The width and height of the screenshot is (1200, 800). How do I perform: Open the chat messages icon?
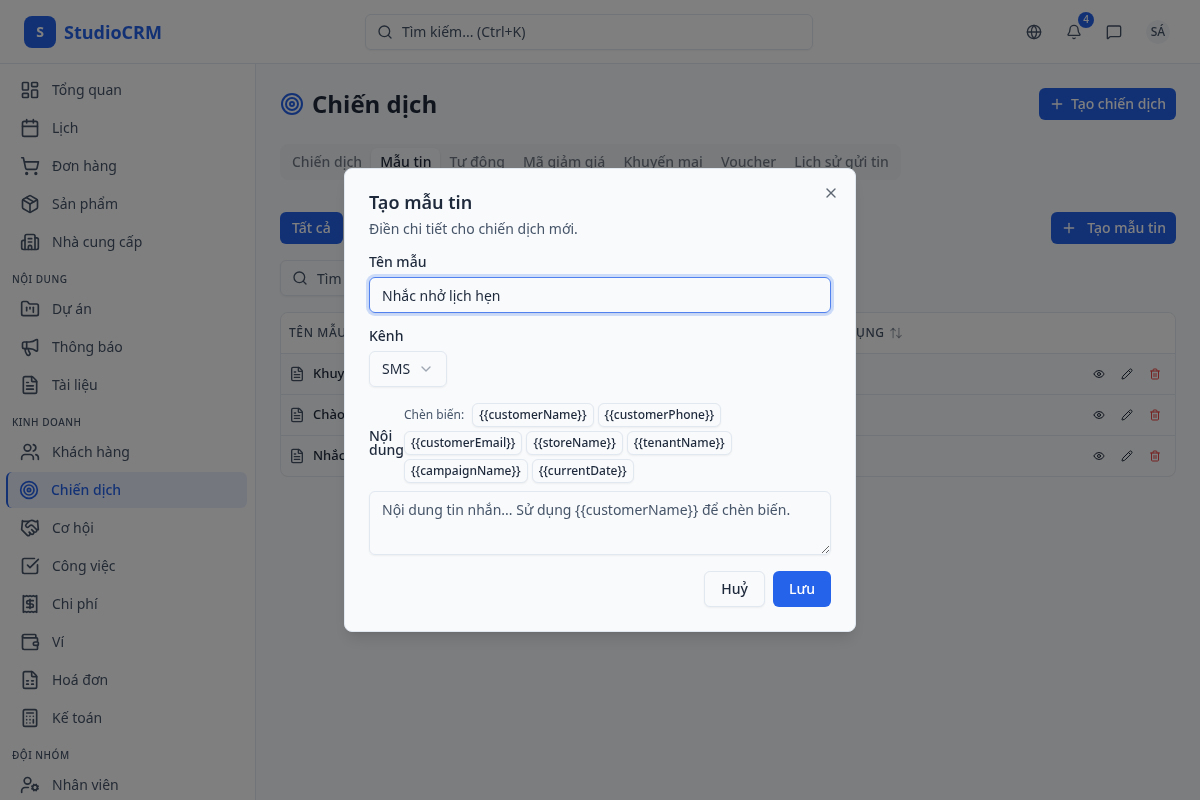coord(1114,32)
